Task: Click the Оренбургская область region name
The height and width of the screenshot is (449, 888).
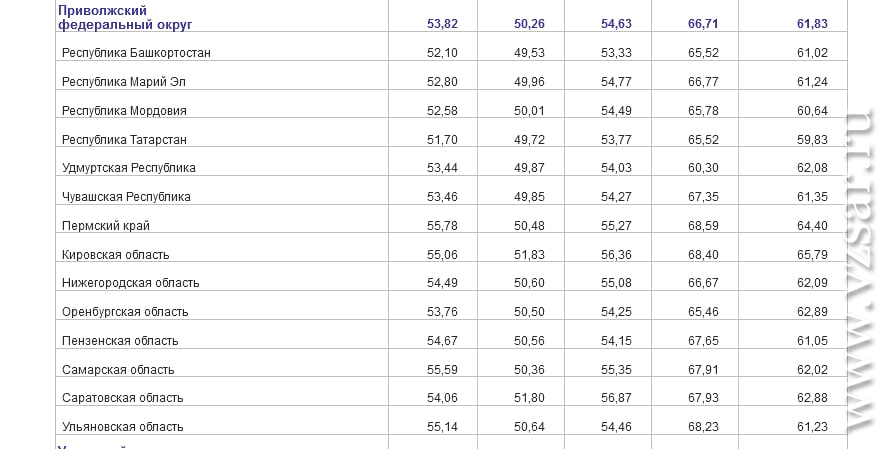Action: point(125,311)
